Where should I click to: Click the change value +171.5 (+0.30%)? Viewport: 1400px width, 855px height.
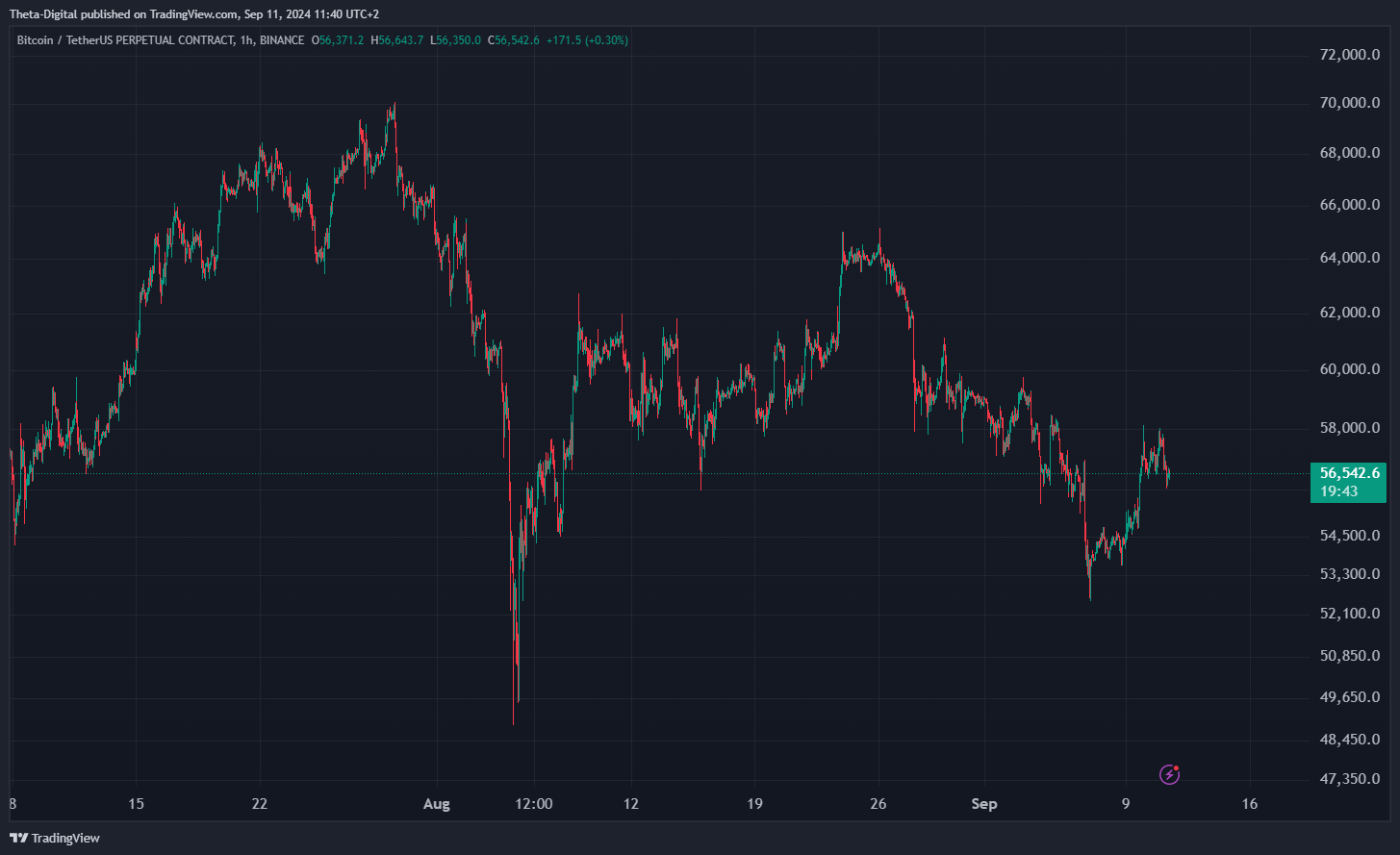pyautogui.click(x=588, y=40)
